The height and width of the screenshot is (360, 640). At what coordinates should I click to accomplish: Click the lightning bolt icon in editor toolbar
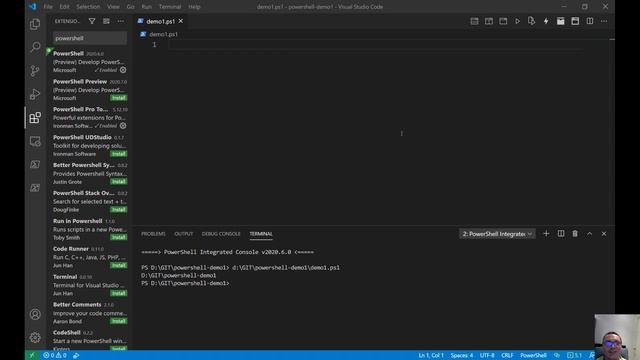(546, 21)
